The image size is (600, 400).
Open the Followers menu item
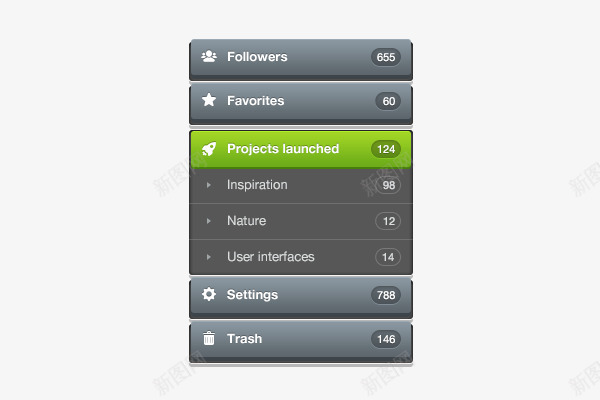click(x=301, y=58)
